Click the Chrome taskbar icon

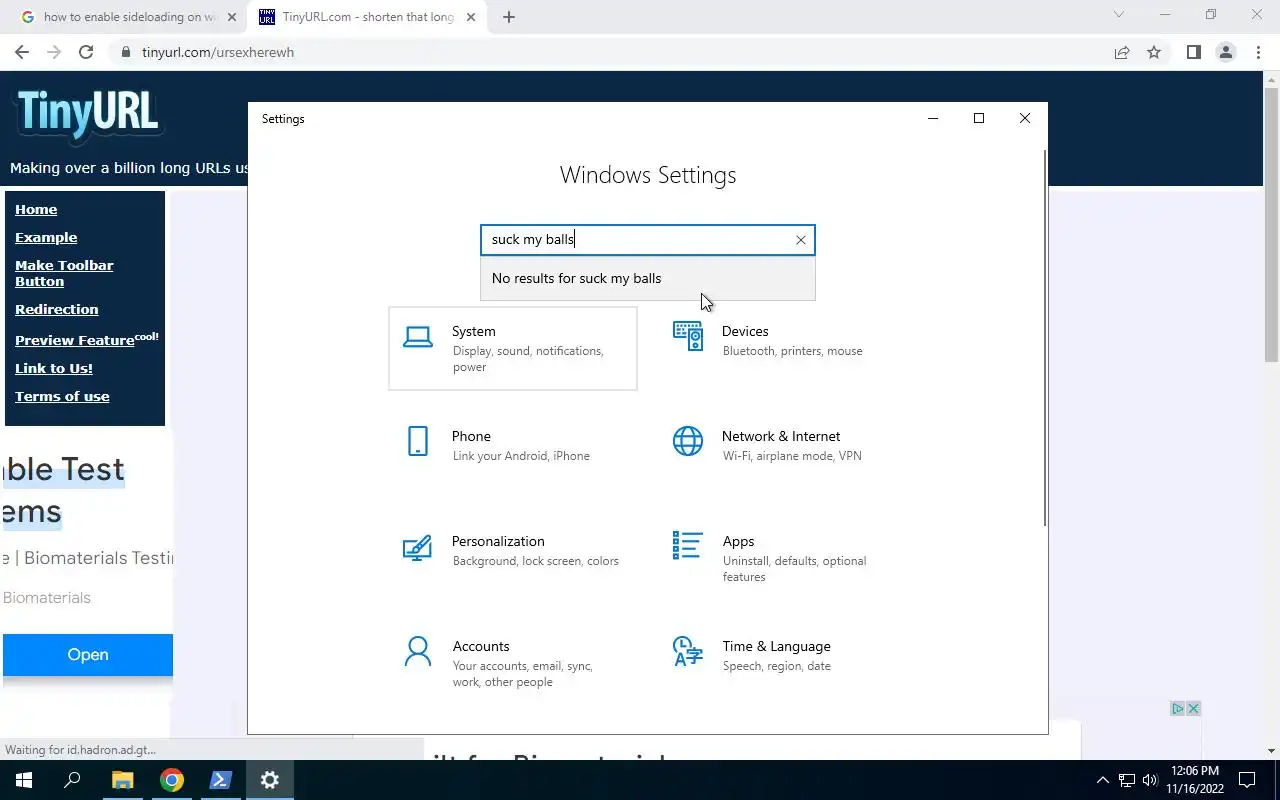point(172,780)
